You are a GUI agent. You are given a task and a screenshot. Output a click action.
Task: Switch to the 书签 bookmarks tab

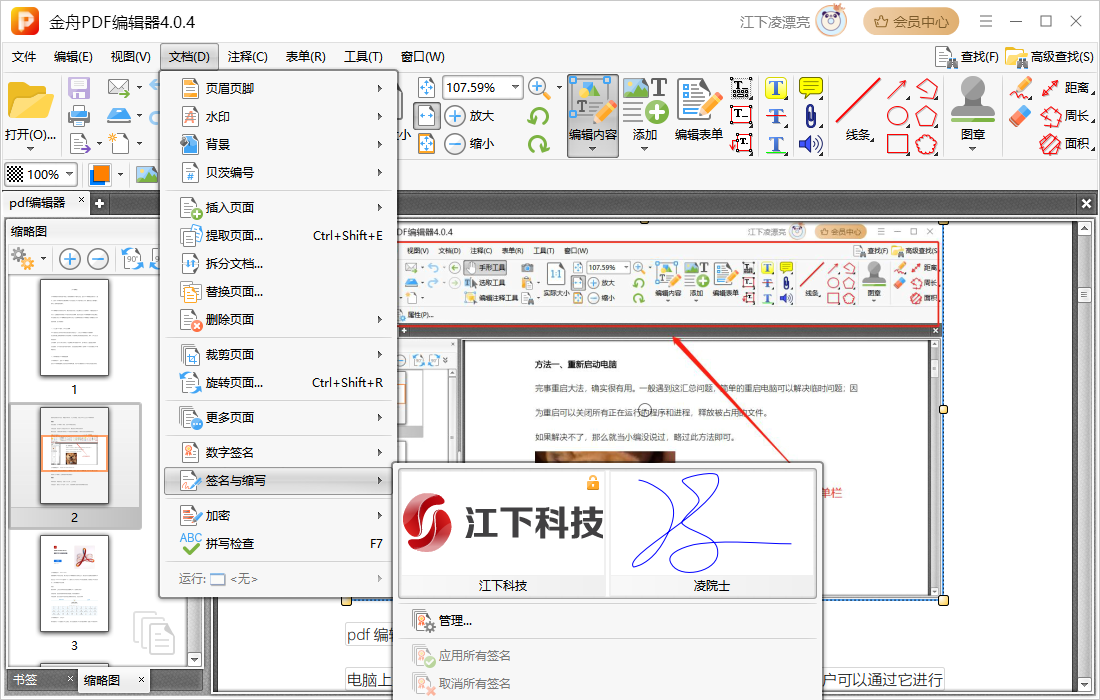(25, 680)
